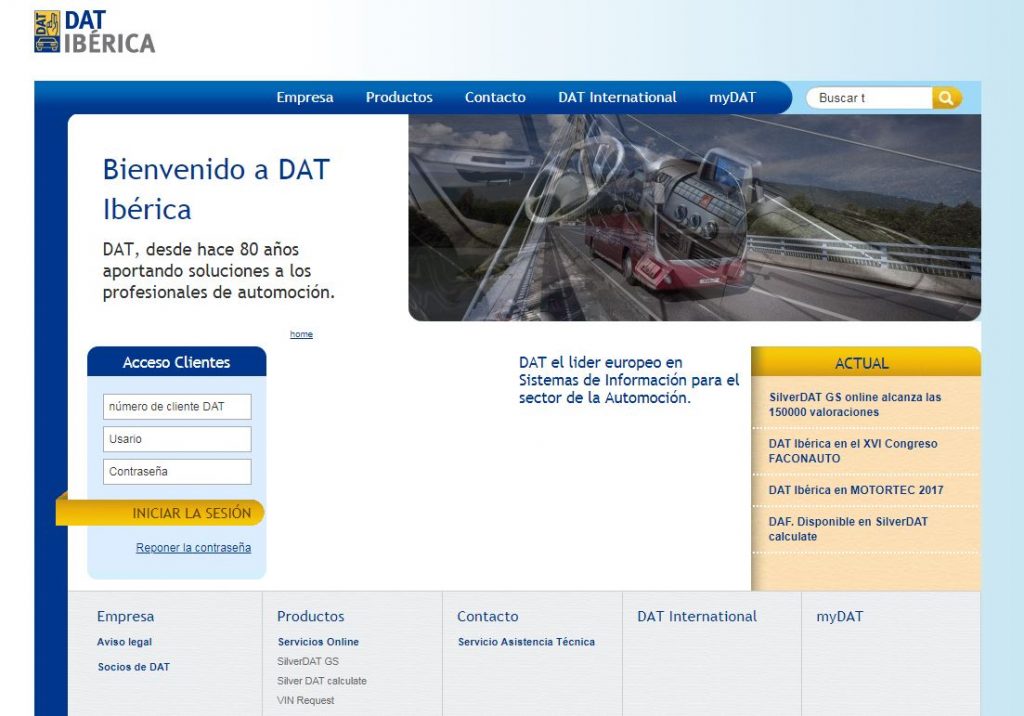This screenshot has height=716, width=1024.
Task: Open the Aviso legal footer link
Action: [x=124, y=642]
